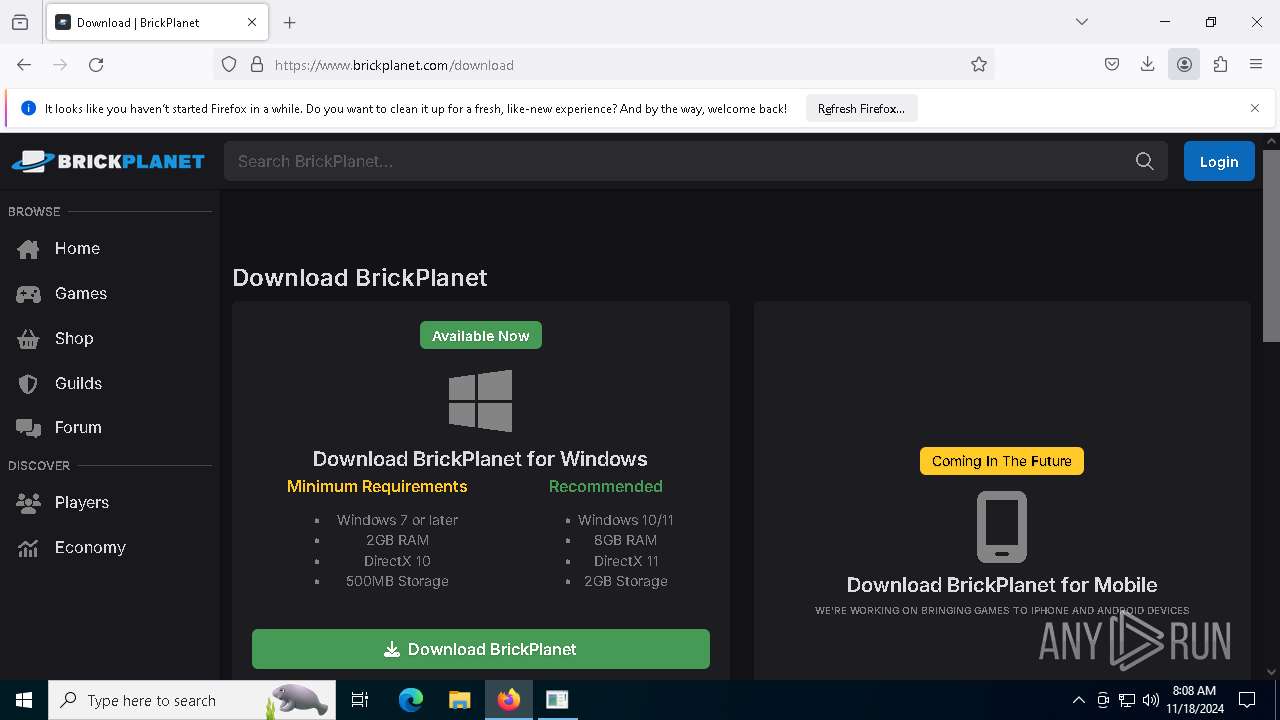
Task: Click the site padlock icon
Action: 257,64
